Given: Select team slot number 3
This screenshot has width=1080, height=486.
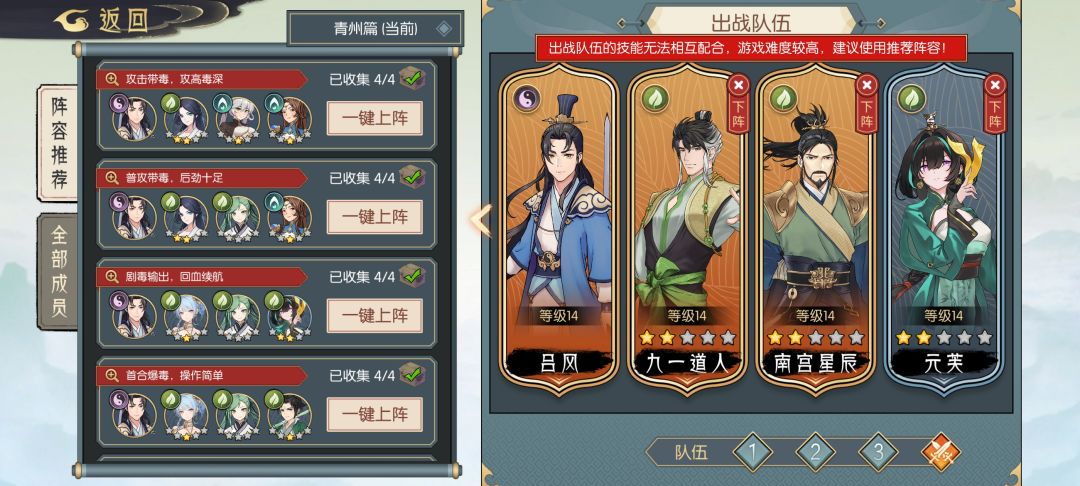Looking at the screenshot, I should [x=878, y=452].
